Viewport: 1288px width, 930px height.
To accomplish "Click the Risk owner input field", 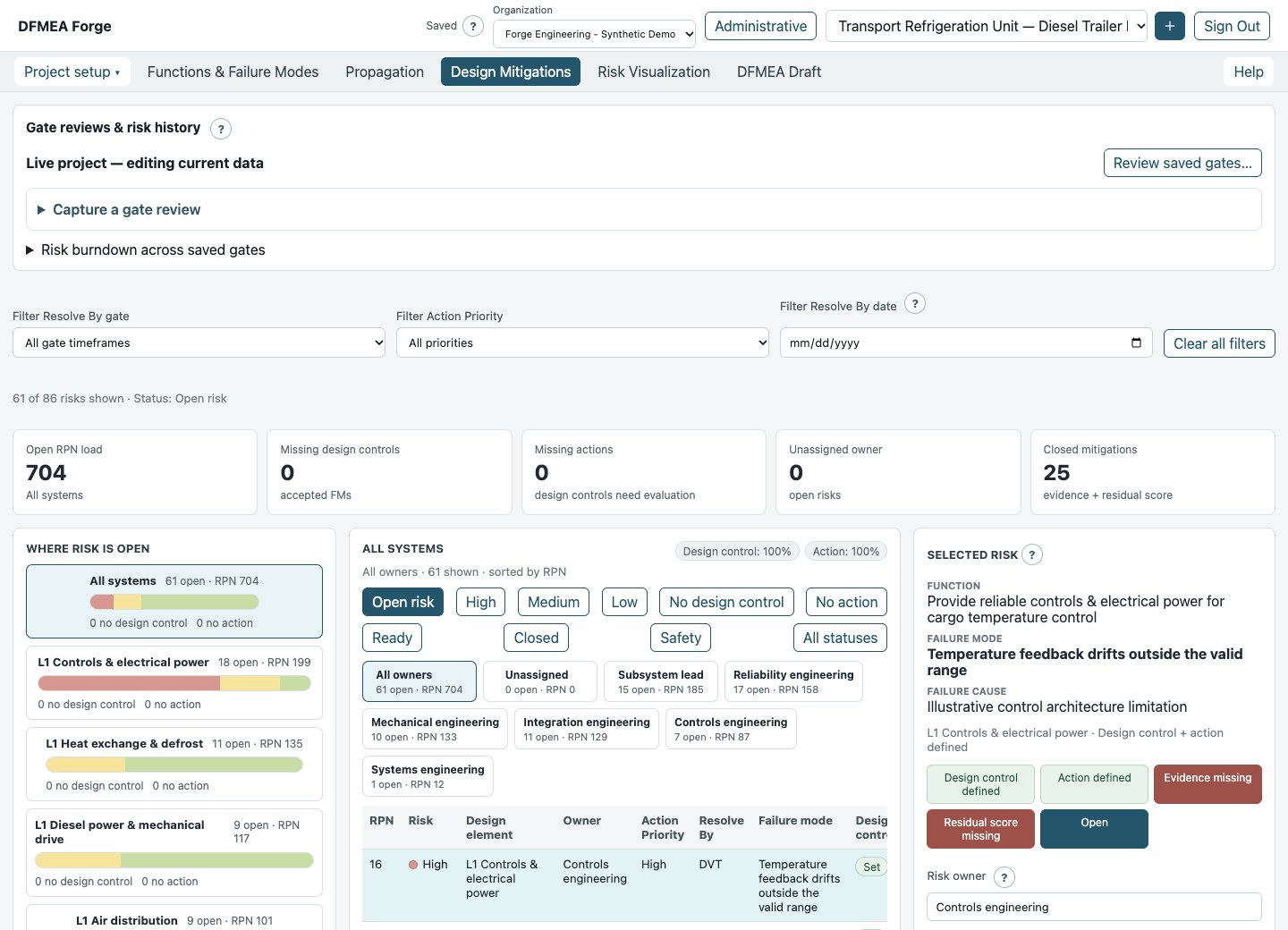I will coord(1094,907).
